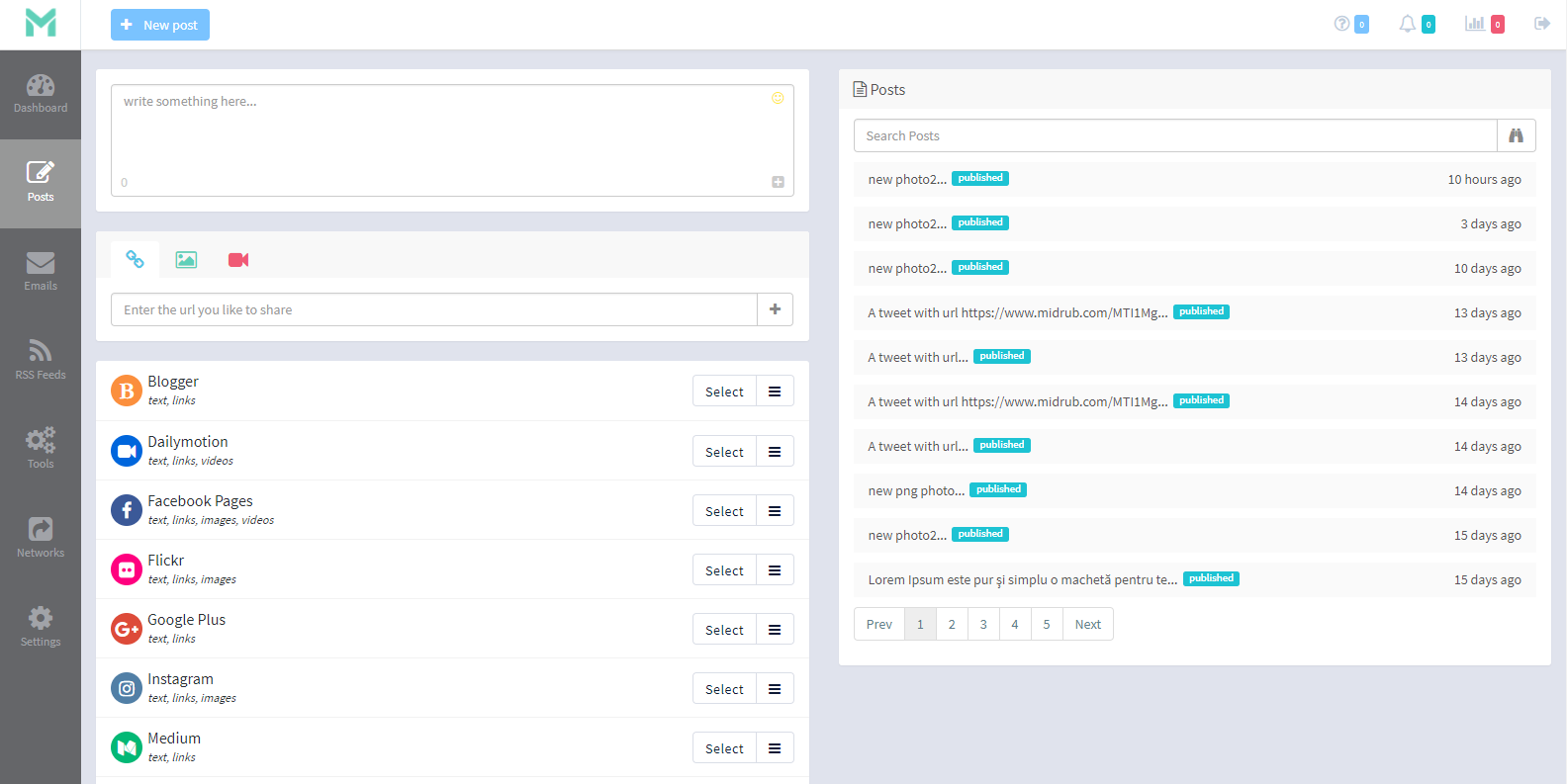Viewport: 1567px width, 784px height.
Task: Click the New post button
Action: pyautogui.click(x=160, y=25)
